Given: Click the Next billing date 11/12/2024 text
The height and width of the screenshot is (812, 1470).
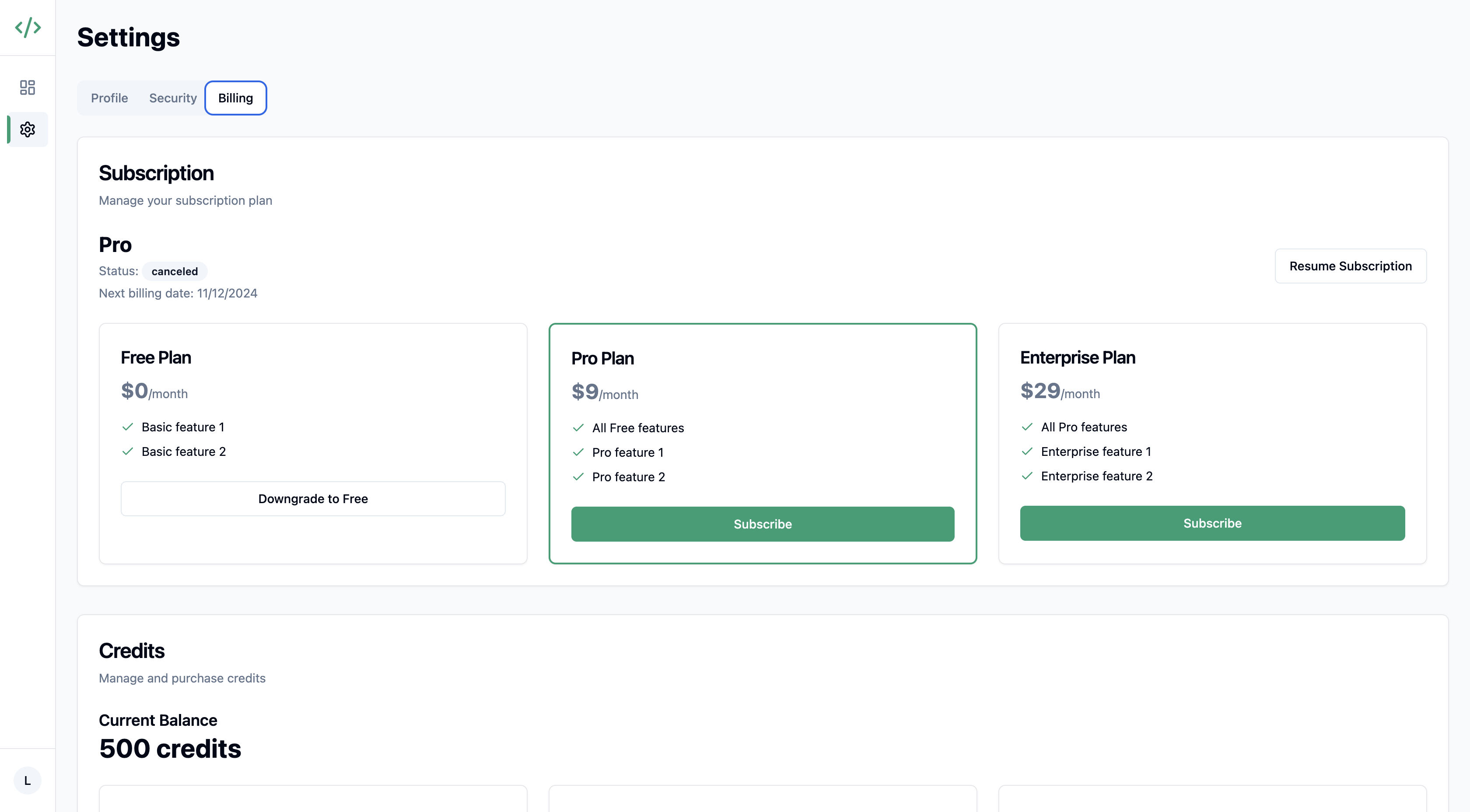Looking at the screenshot, I should [x=178, y=293].
